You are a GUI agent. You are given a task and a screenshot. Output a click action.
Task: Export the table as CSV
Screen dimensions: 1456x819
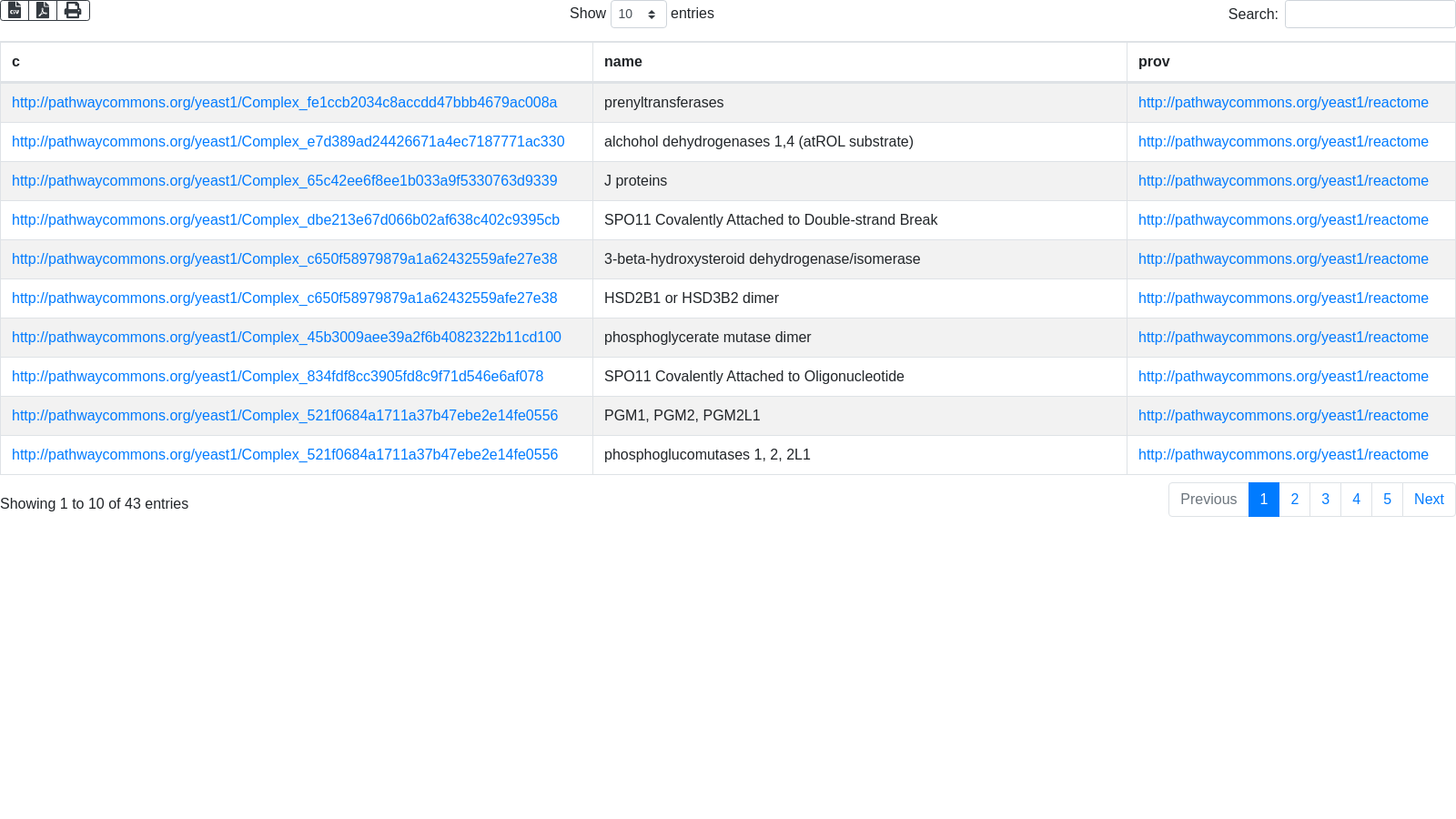(15, 10)
